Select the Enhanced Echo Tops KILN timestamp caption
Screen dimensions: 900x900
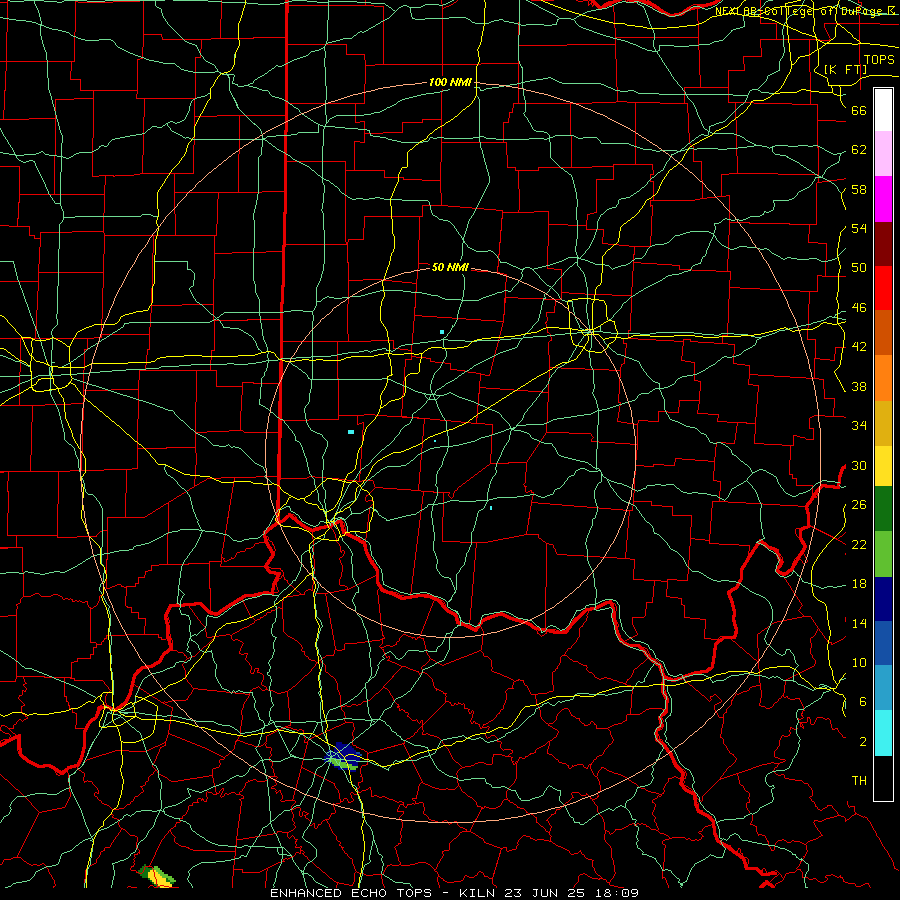[x=454, y=893]
